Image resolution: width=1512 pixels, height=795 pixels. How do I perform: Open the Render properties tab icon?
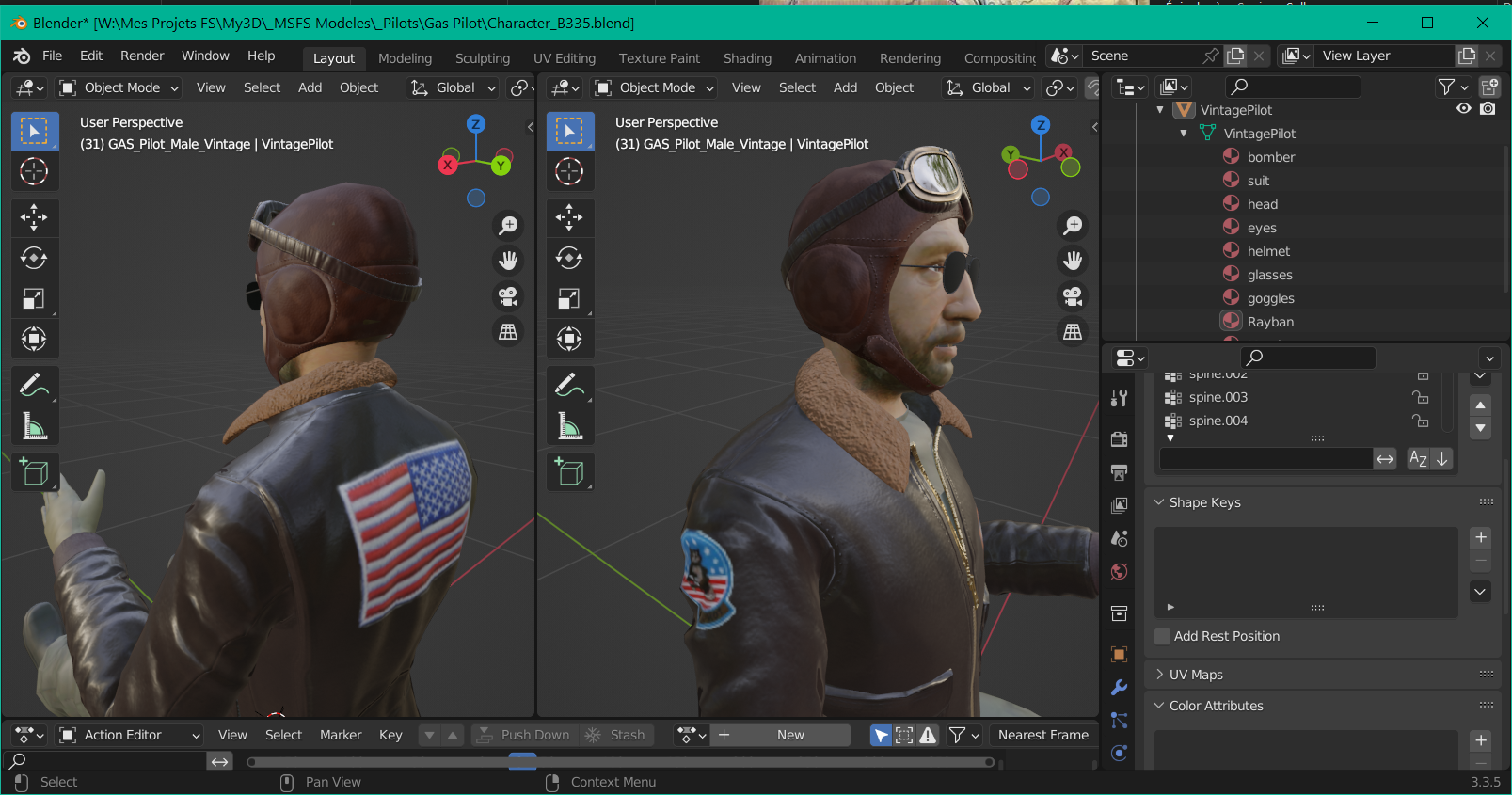(x=1119, y=439)
